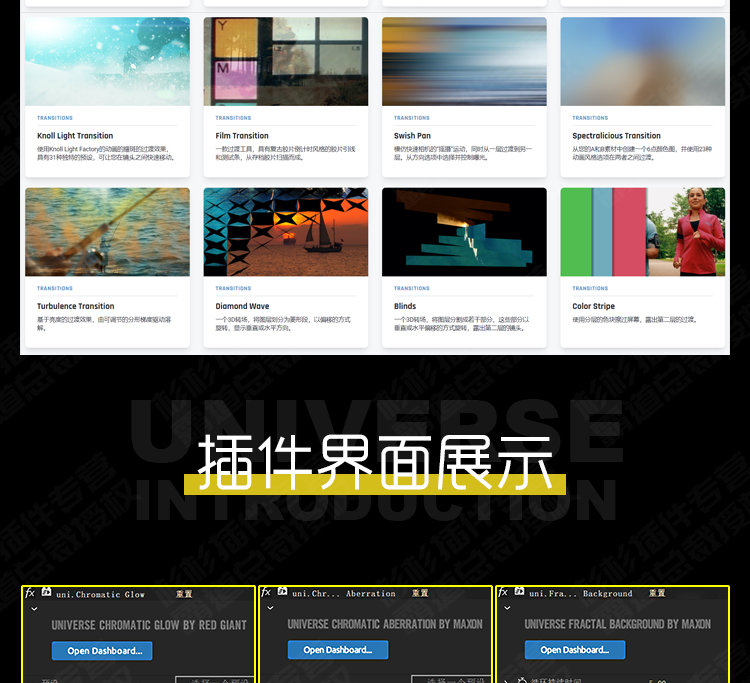Collapse the Chromatic Aberration effect group chevron

(270, 608)
